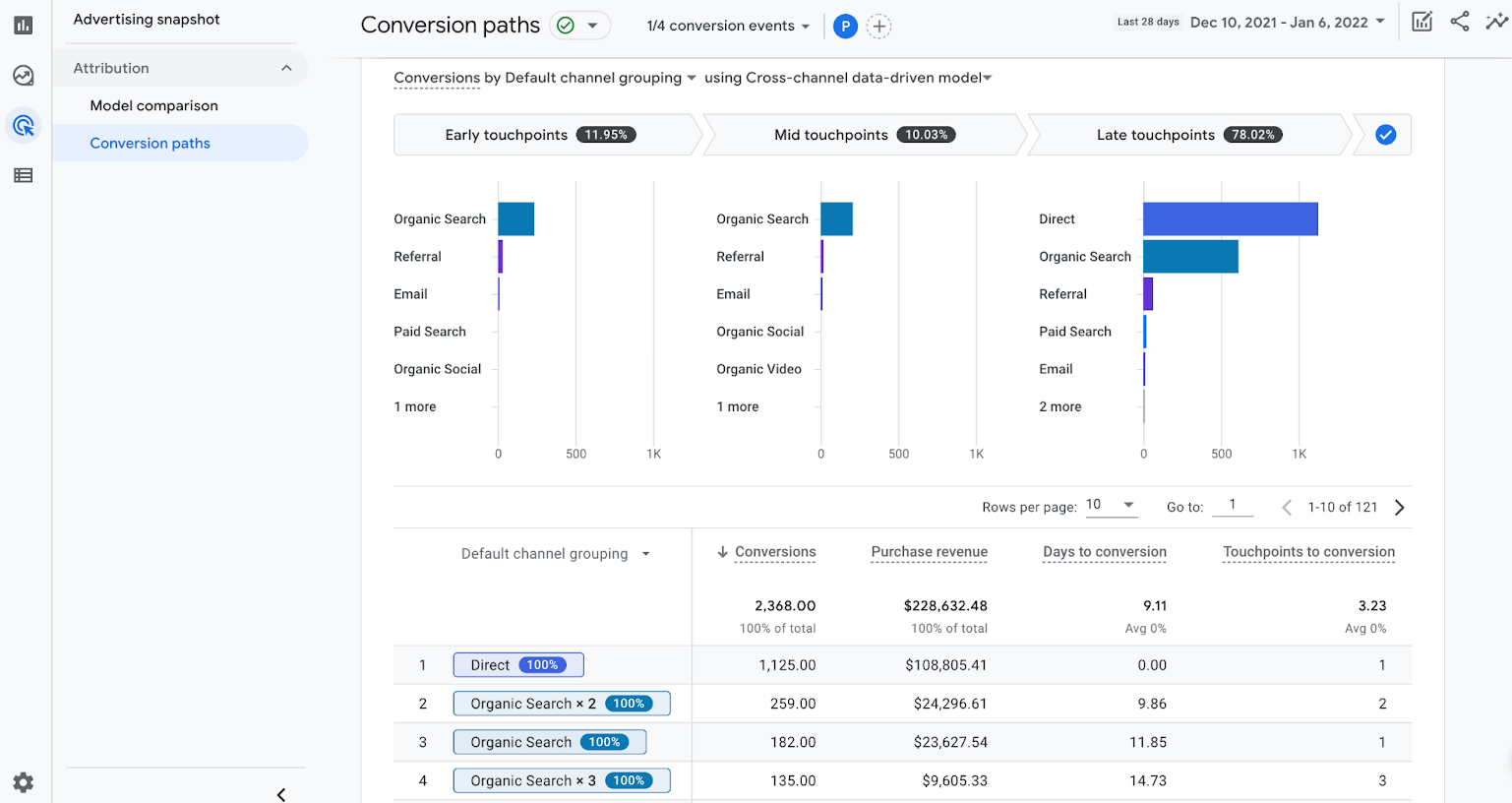Select the Explore icon in left sidebar
Viewport: 1512px width, 803px height.
[x=24, y=75]
